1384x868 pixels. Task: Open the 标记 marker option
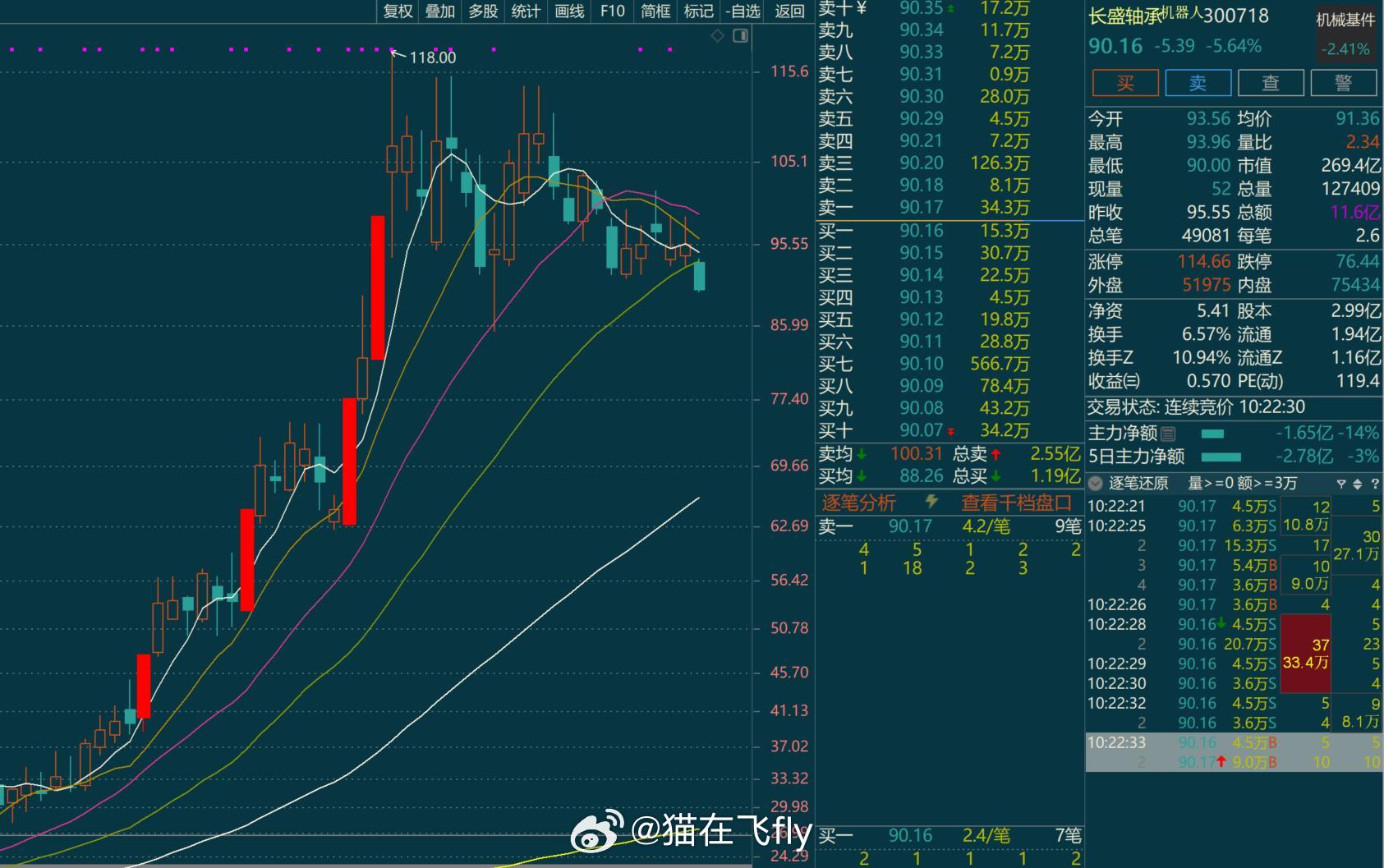pyautogui.click(x=698, y=11)
